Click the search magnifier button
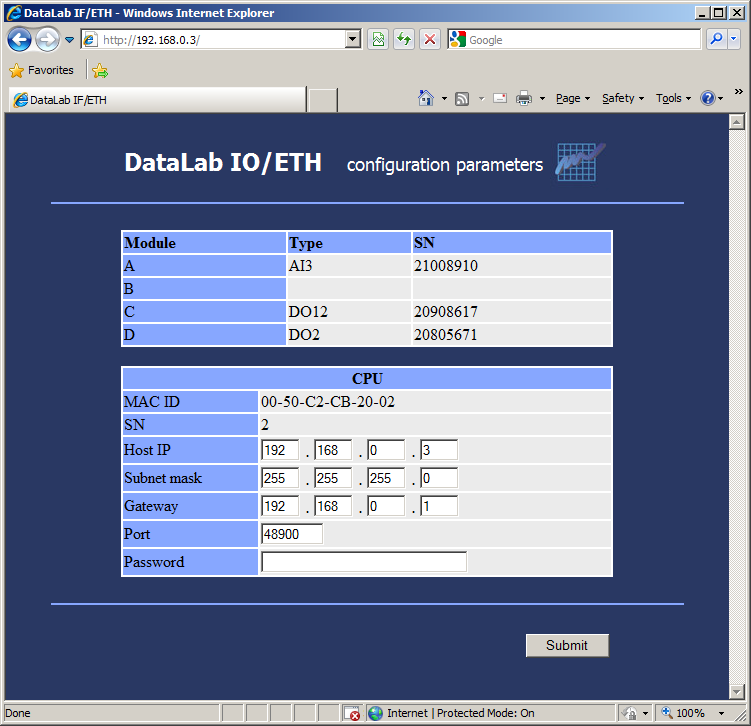This screenshot has width=751, height=726. 716,40
